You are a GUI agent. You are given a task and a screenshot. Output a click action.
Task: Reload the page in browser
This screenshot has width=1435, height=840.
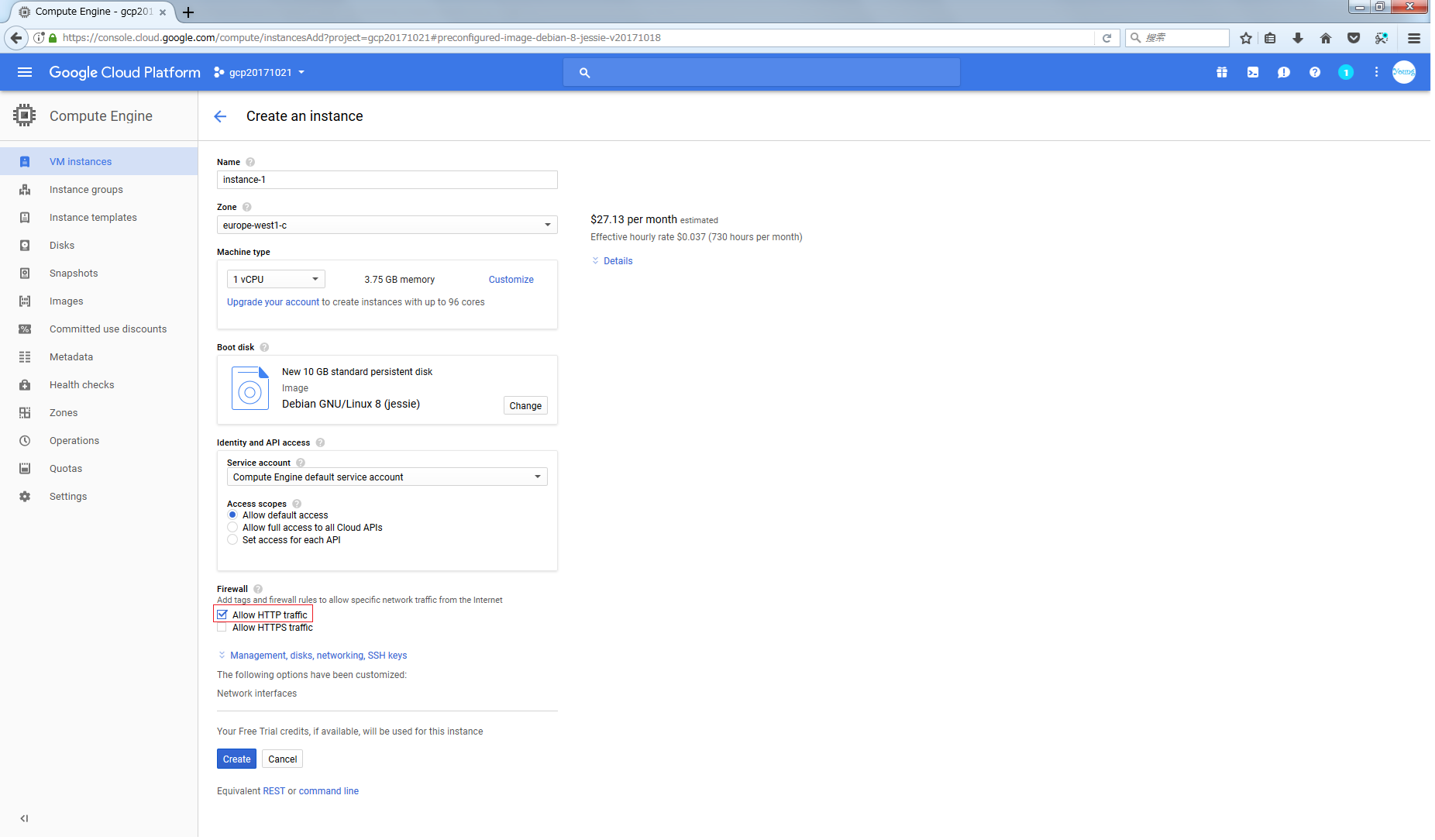tap(1106, 38)
